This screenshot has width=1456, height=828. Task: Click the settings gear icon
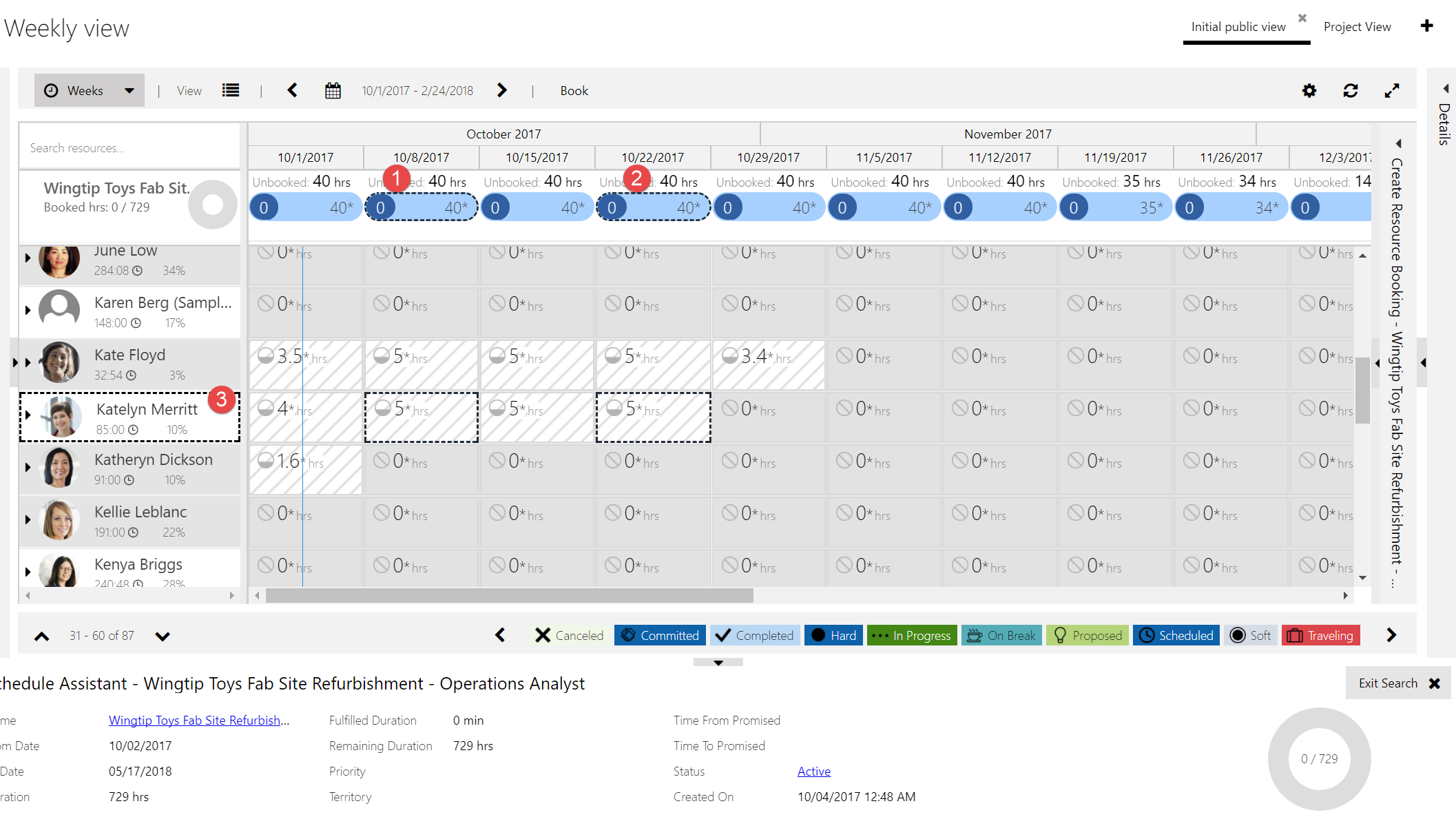(1309, 91)
